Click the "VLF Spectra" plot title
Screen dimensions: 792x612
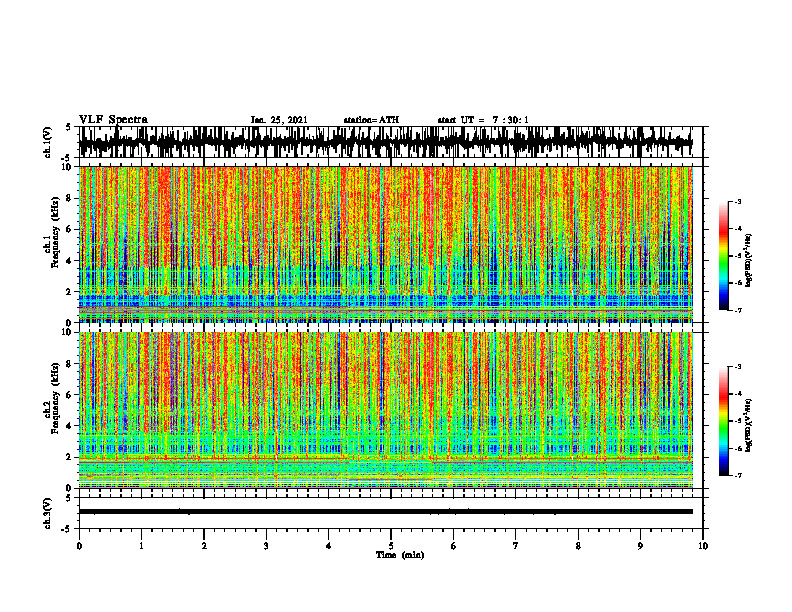click(x=113, y=120)
